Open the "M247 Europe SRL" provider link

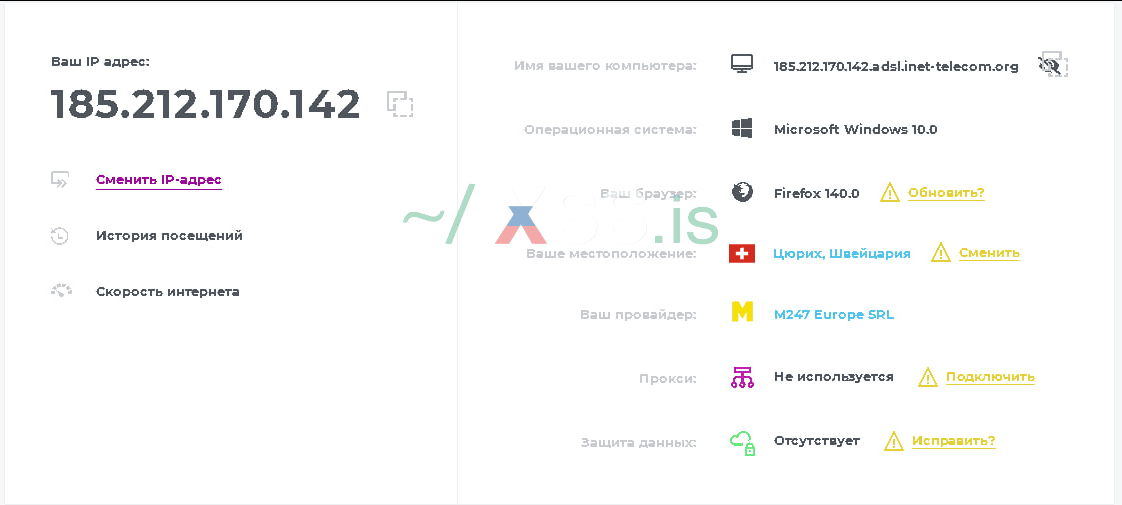[833, 315]
